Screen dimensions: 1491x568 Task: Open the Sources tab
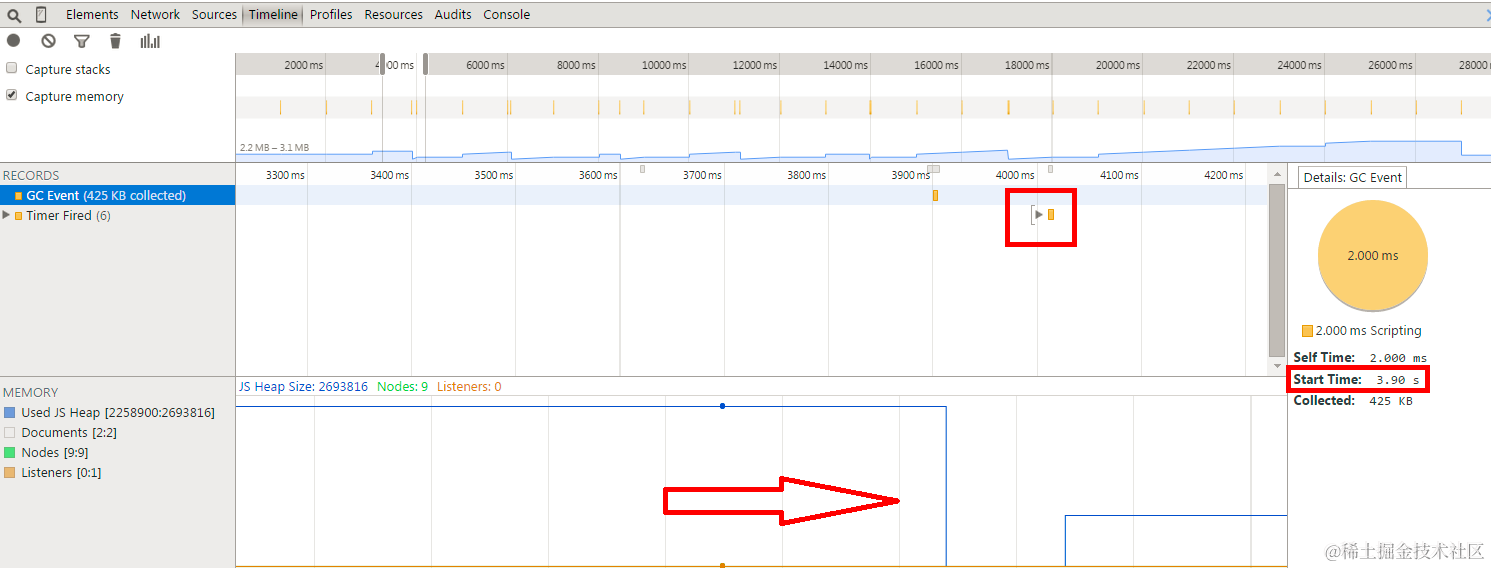[x=214, y=15]
